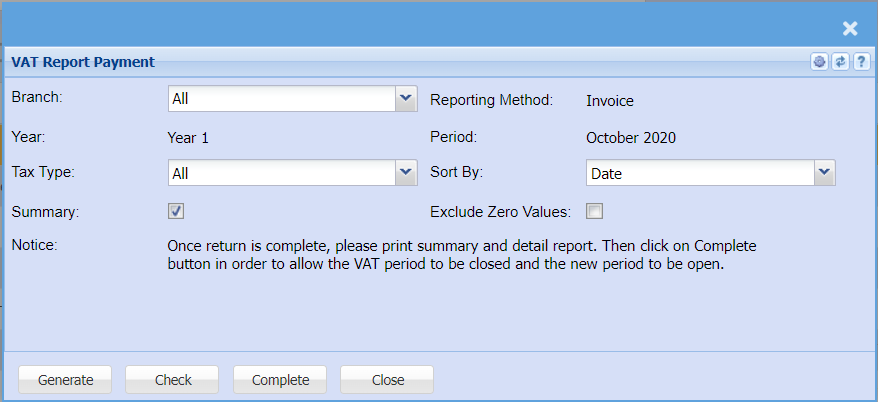Image resolution: width=878 pixels, height=402 pixels.
Task: Toggle the Summary checkbox
Action: click(x=176, y=211)
